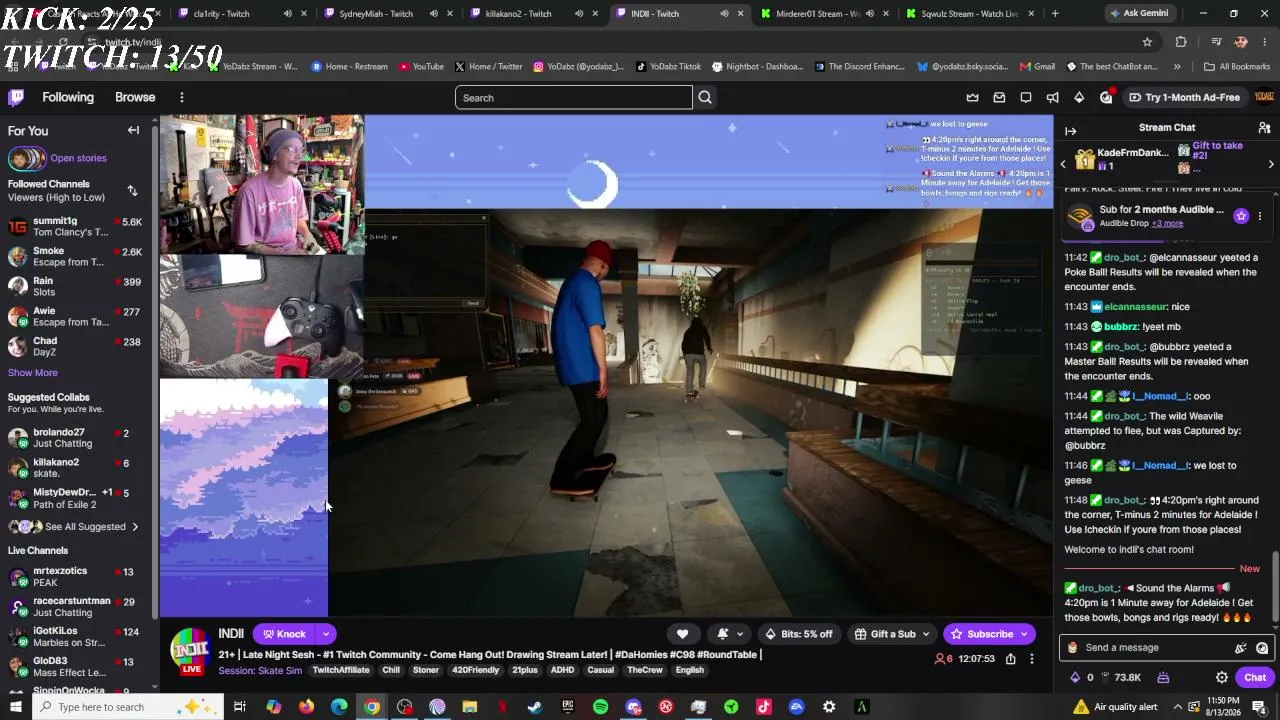Show next gift leaderboard entry
The width and height of the screenshot is (1280, 720).
point(1271,164)
